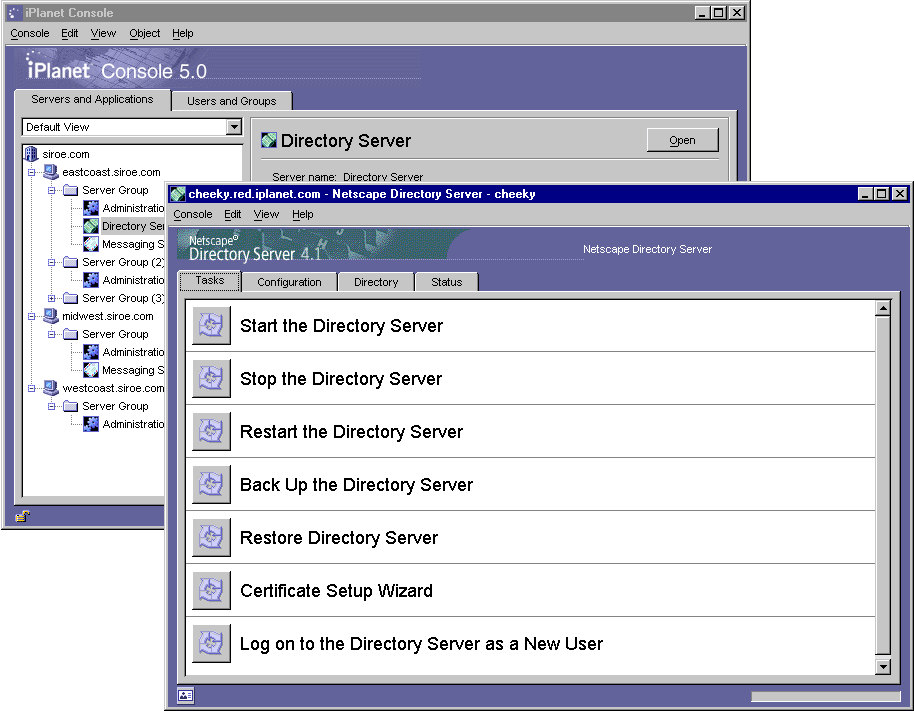Click Certificate Setup Wizard text
Image resolution: width=914 pixels, height=711 pixels.
point(336,590)
